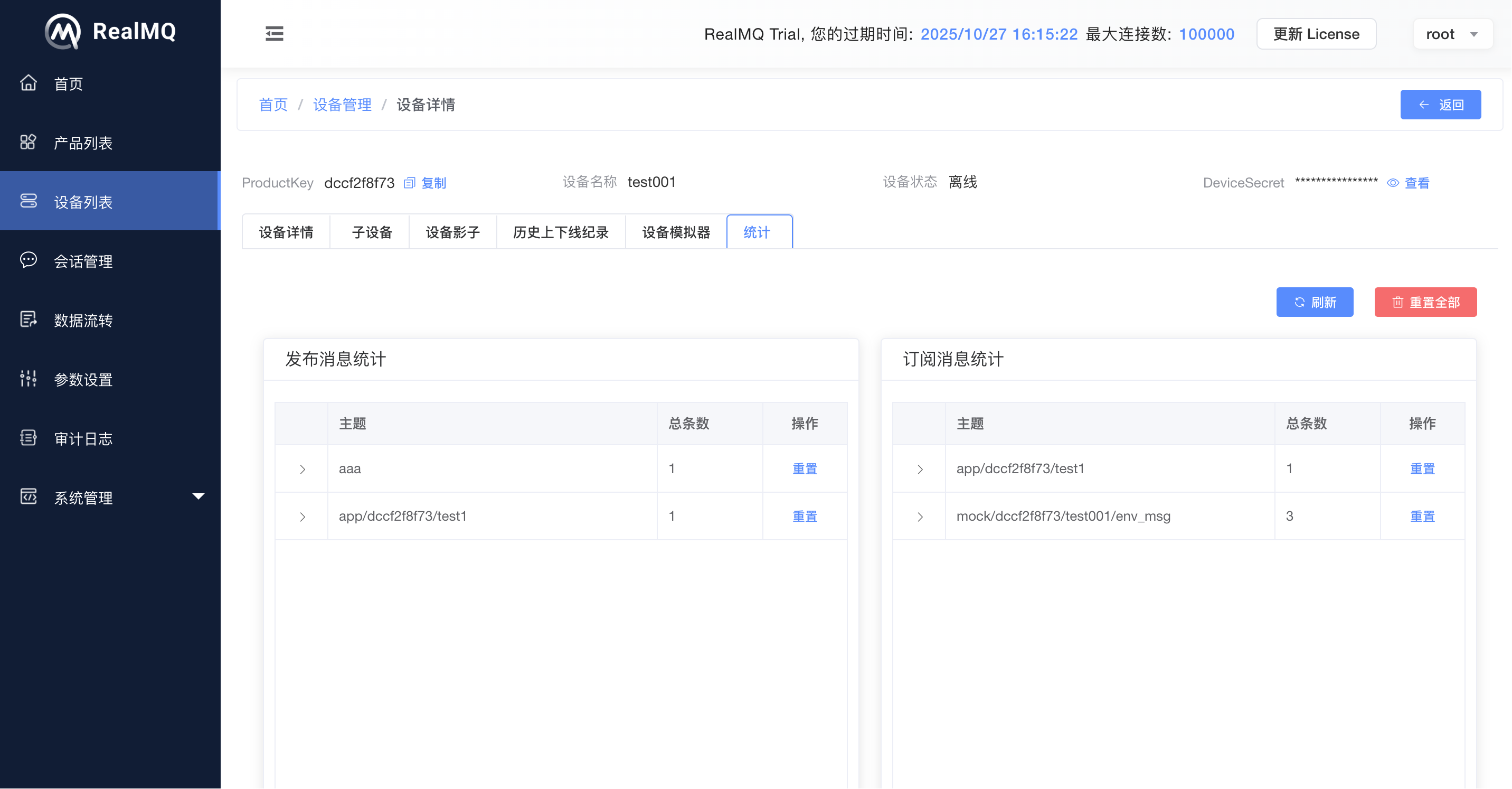
Task: Expand the 系统管理 submenu arrow
Action: [x=199, y=496]
